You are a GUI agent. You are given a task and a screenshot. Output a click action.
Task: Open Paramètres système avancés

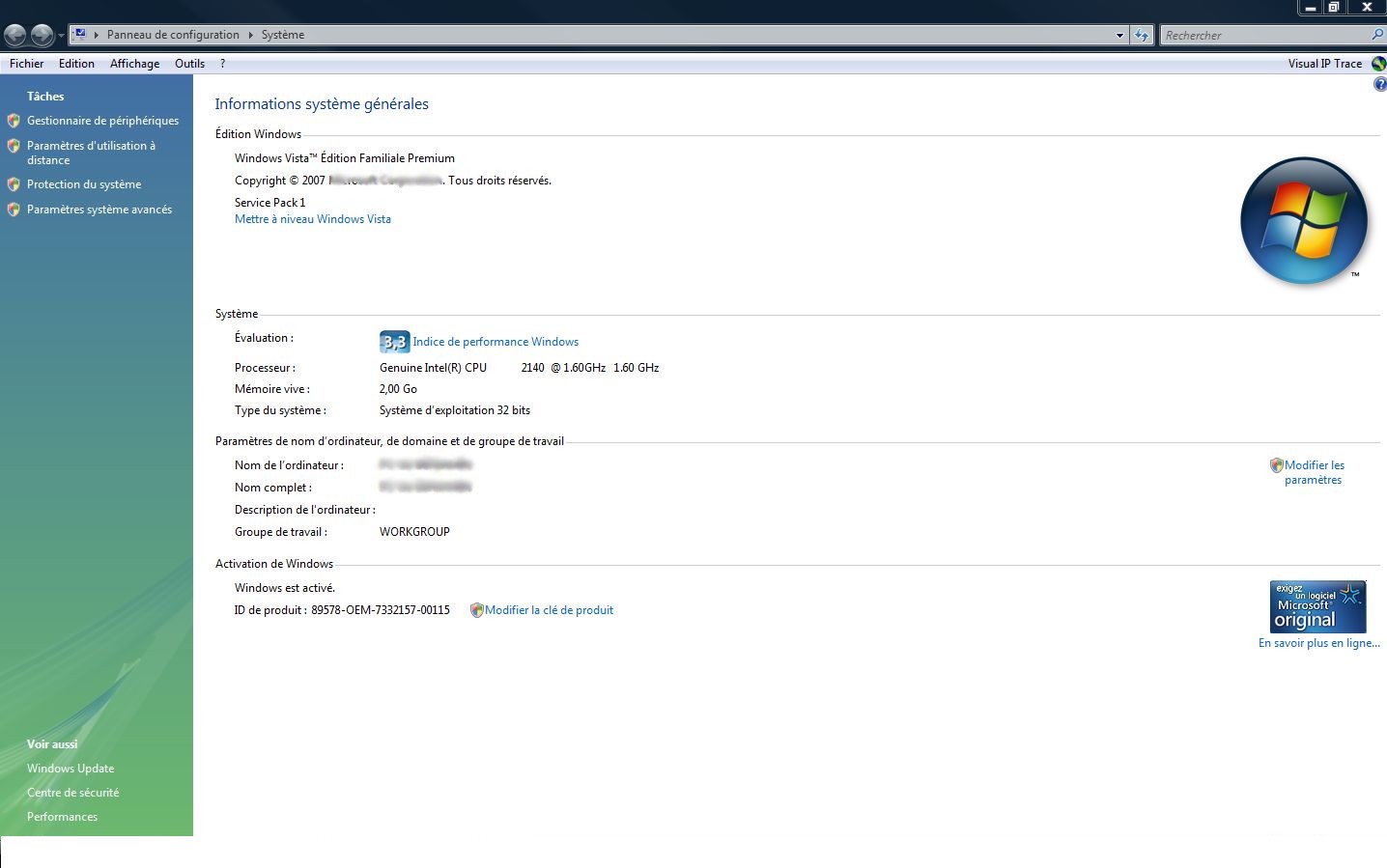[x=99, y=210]
